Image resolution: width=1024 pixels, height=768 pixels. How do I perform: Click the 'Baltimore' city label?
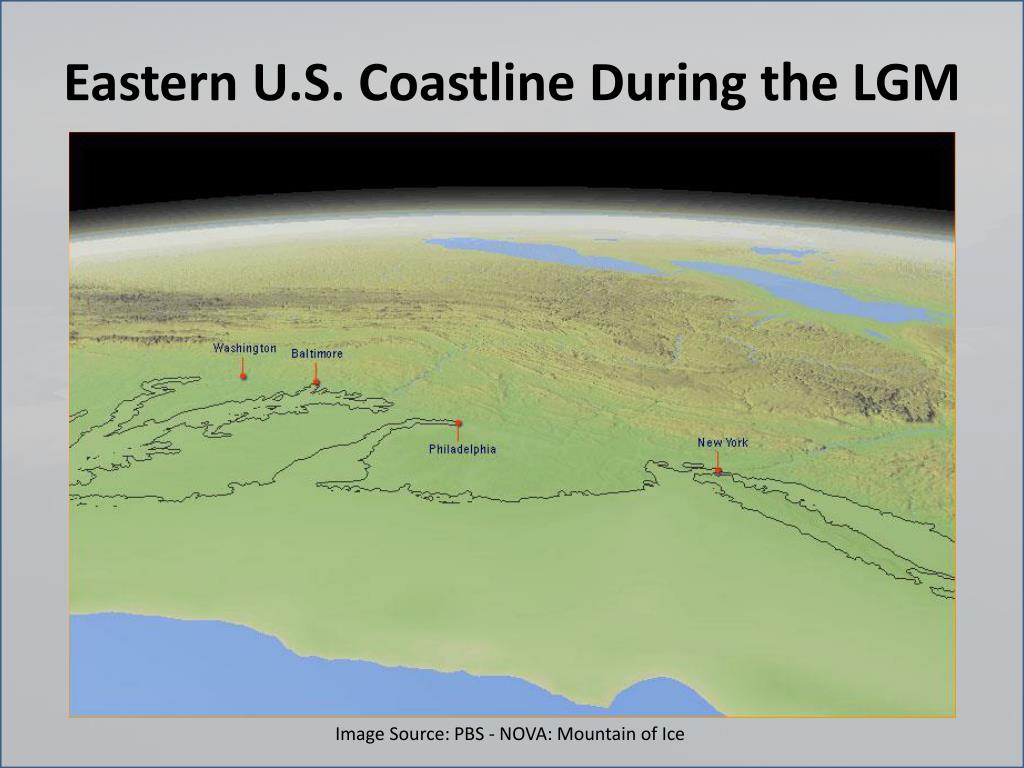317,353
